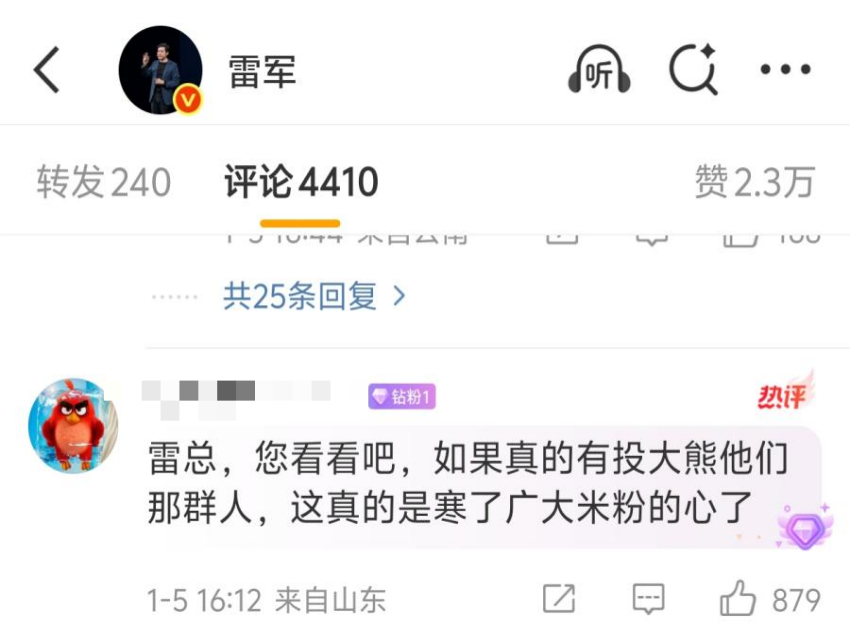The width and height of the screenshot is (851, 638).
Task: Open the 赞 2.3万 tab
Action: [755, 182]
